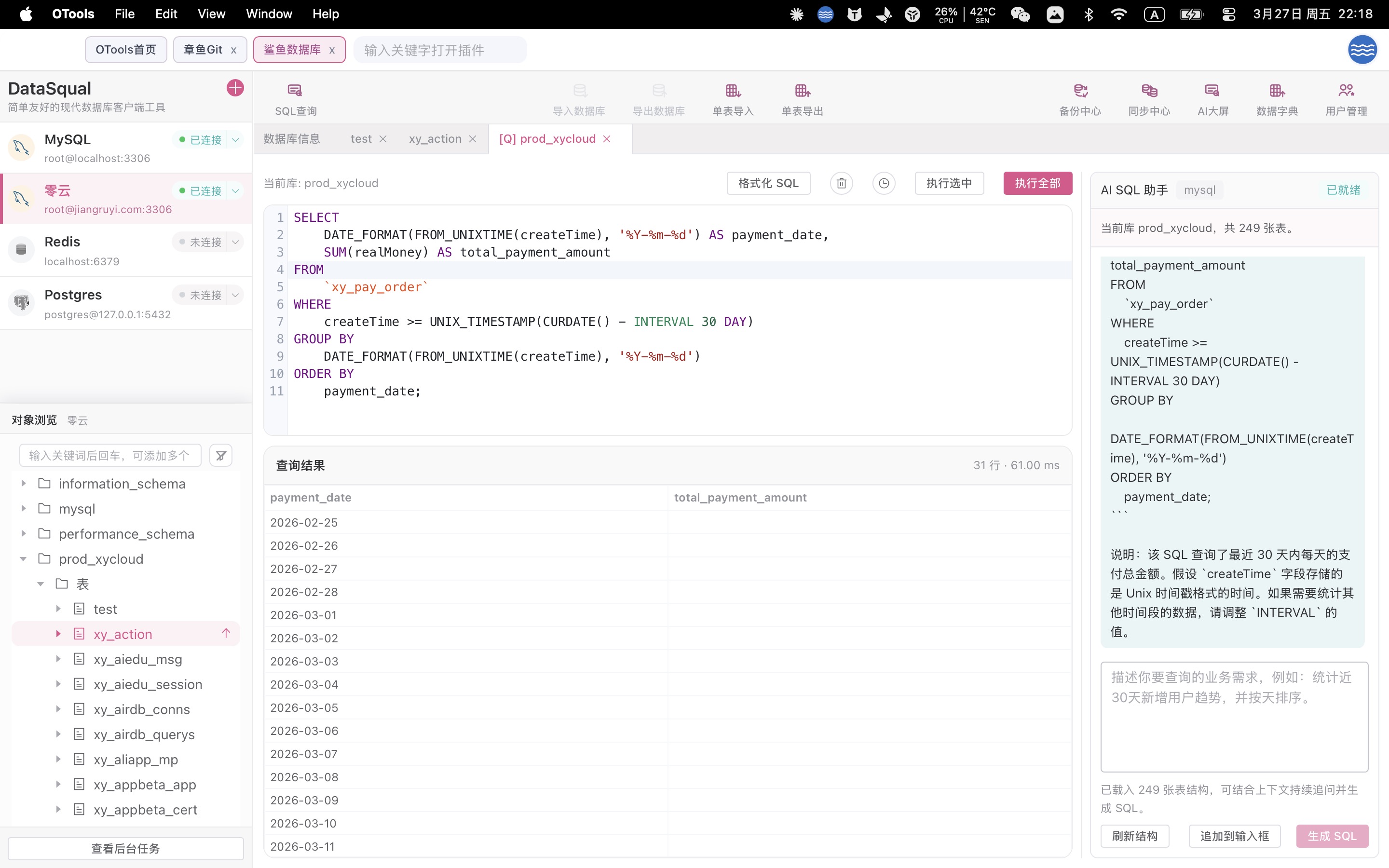The image size is (1389, 868).
Task: Expand the xy_aiedu_msg table node
Action: point(58,659)
